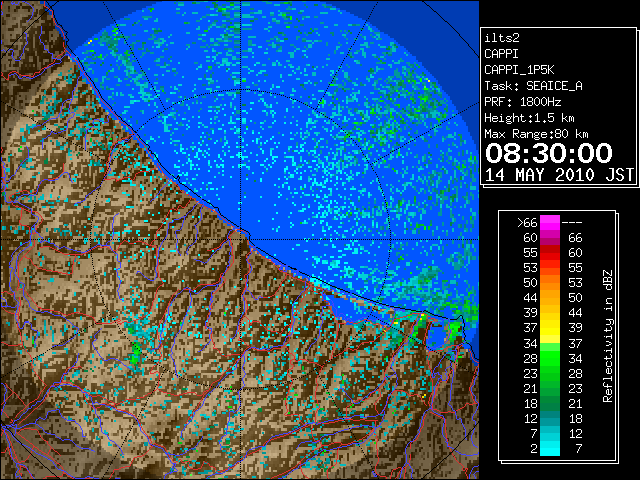The image size is (640, 480).
Task: Pick the cyan band at legend bottom
Action: pos(550,448)
